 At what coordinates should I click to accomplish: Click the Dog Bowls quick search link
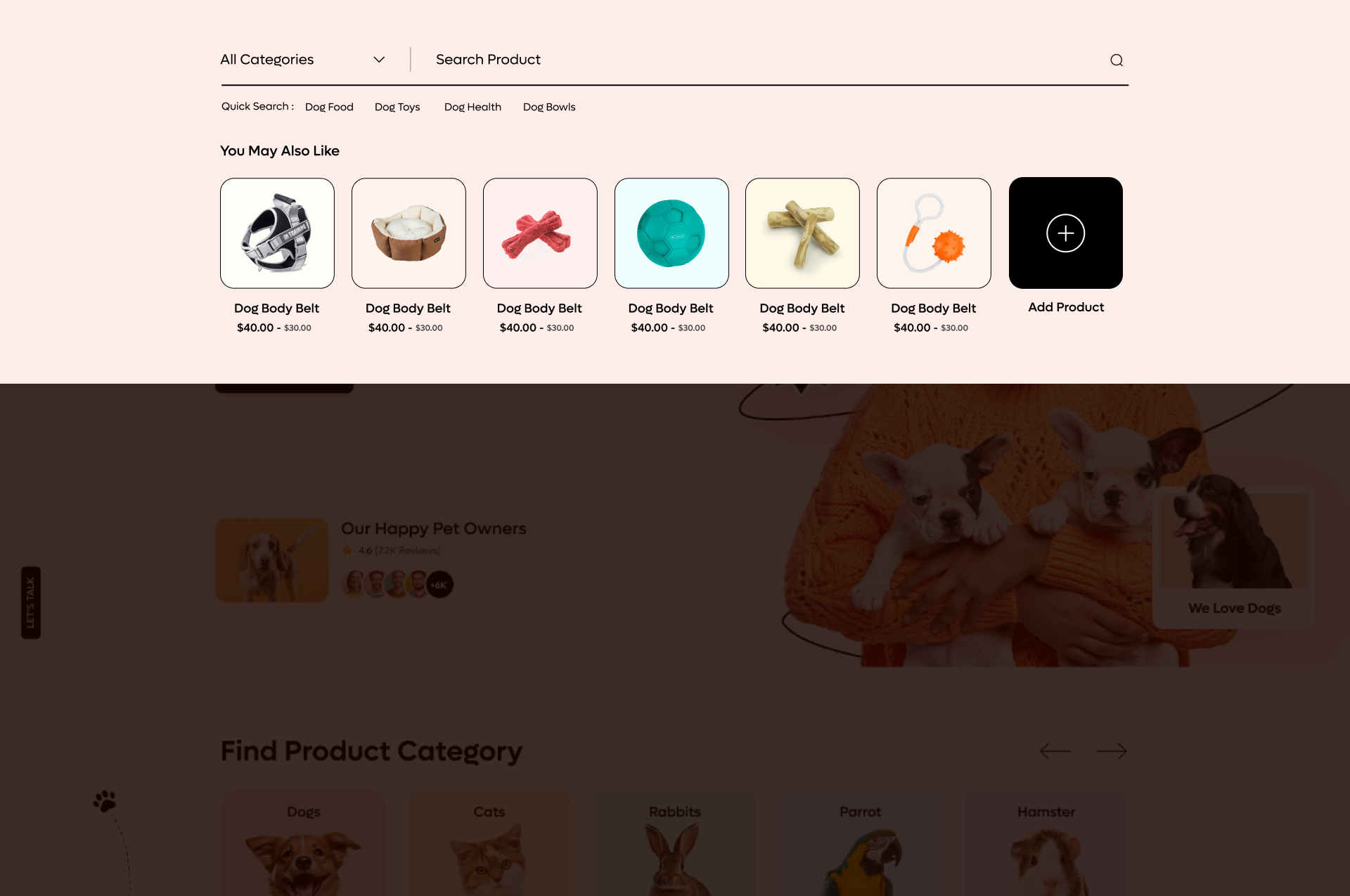click(548, 107)
